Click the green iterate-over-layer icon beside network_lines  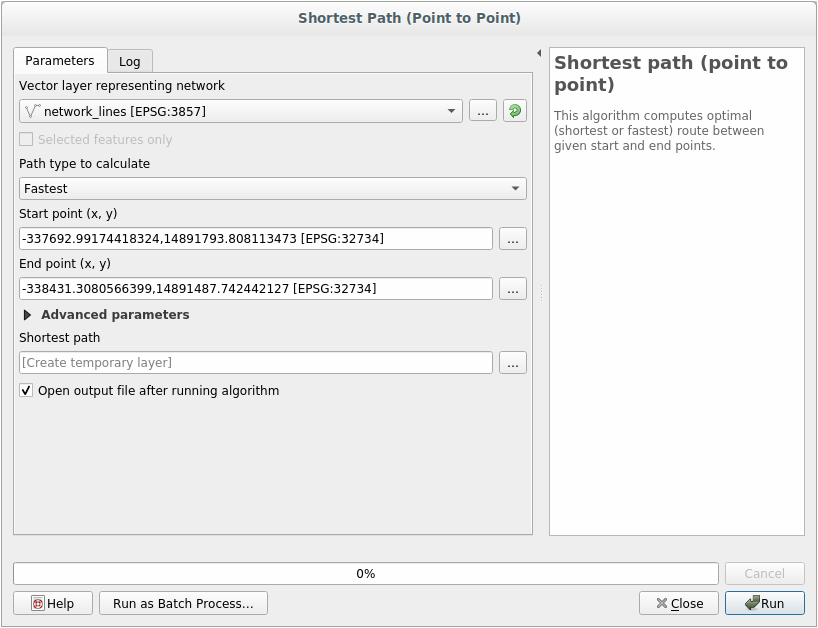(x=514, y=110)
